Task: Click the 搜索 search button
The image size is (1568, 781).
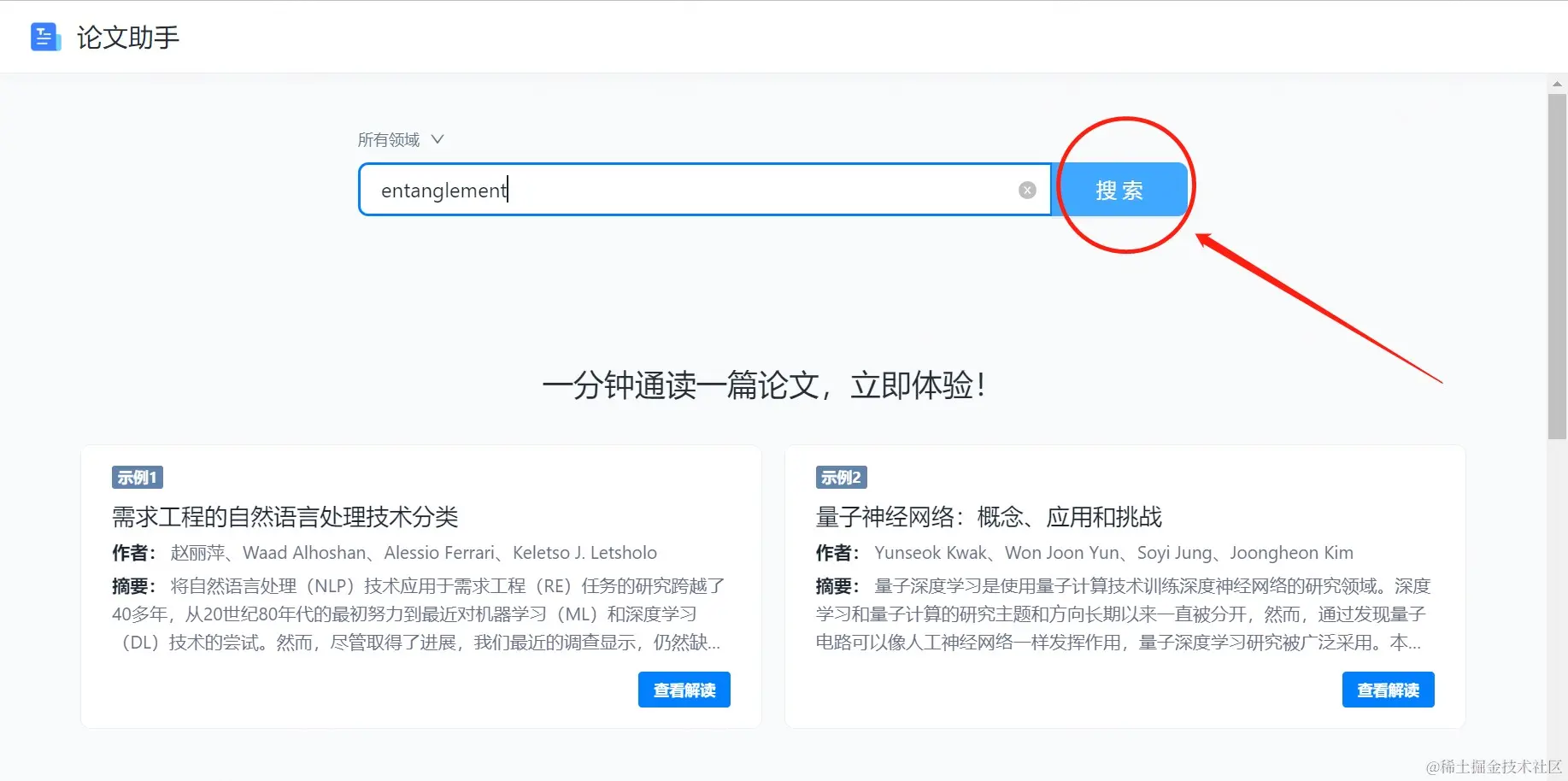Action: tap(1119, 190)
